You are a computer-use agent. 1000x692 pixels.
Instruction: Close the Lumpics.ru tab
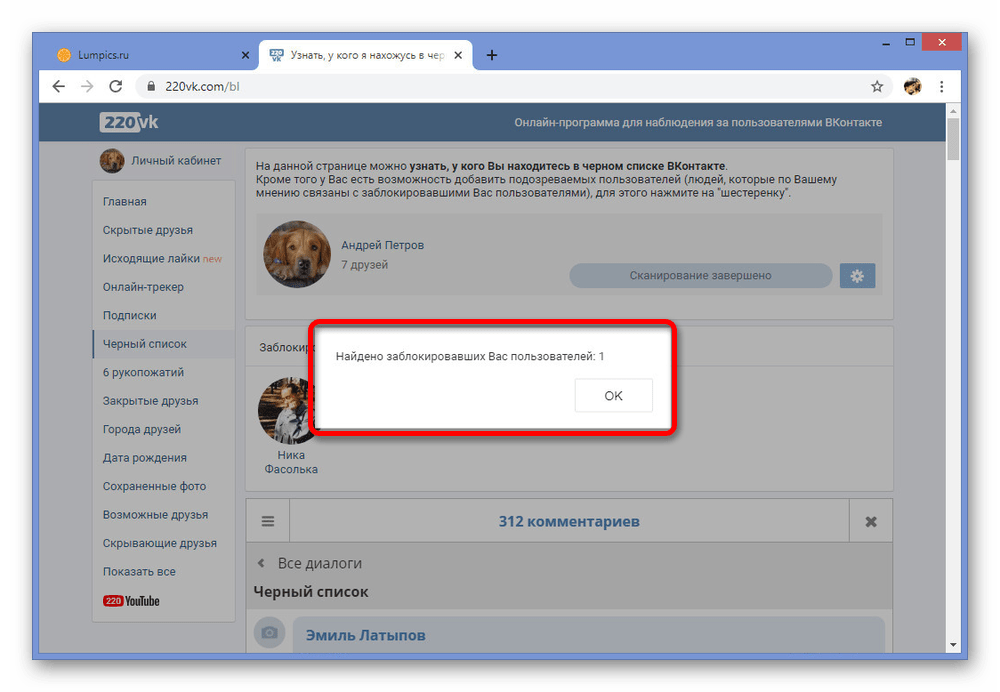(x=246, y=55)
